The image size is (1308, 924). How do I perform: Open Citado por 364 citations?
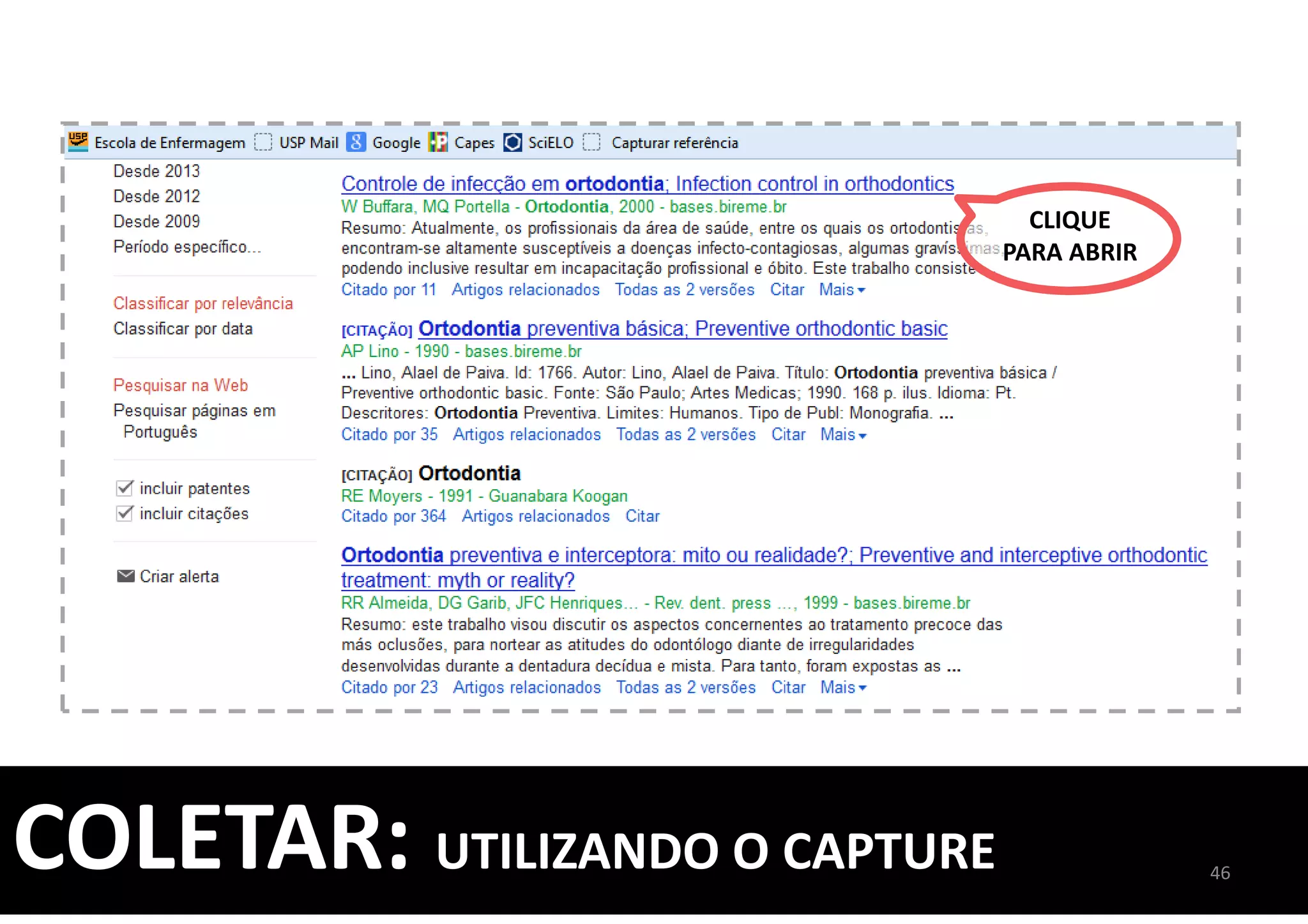[393, 516]
